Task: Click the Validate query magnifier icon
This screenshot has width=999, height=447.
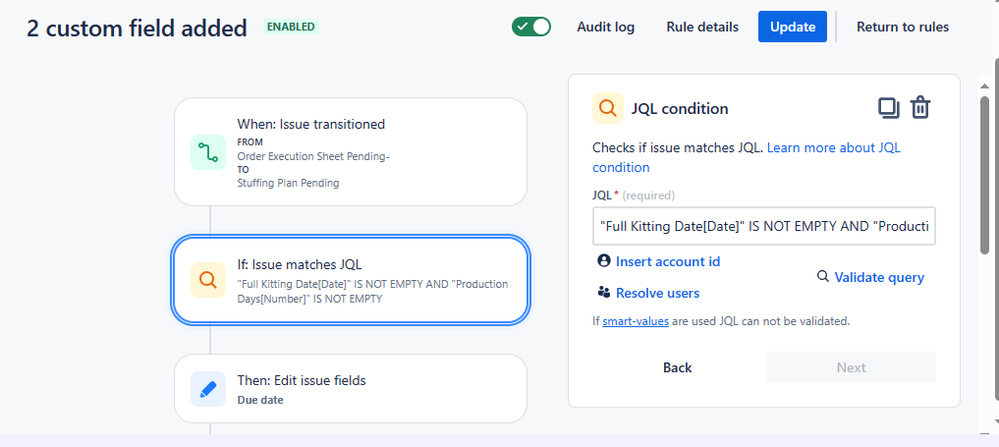Action: [x=823, y=276]
